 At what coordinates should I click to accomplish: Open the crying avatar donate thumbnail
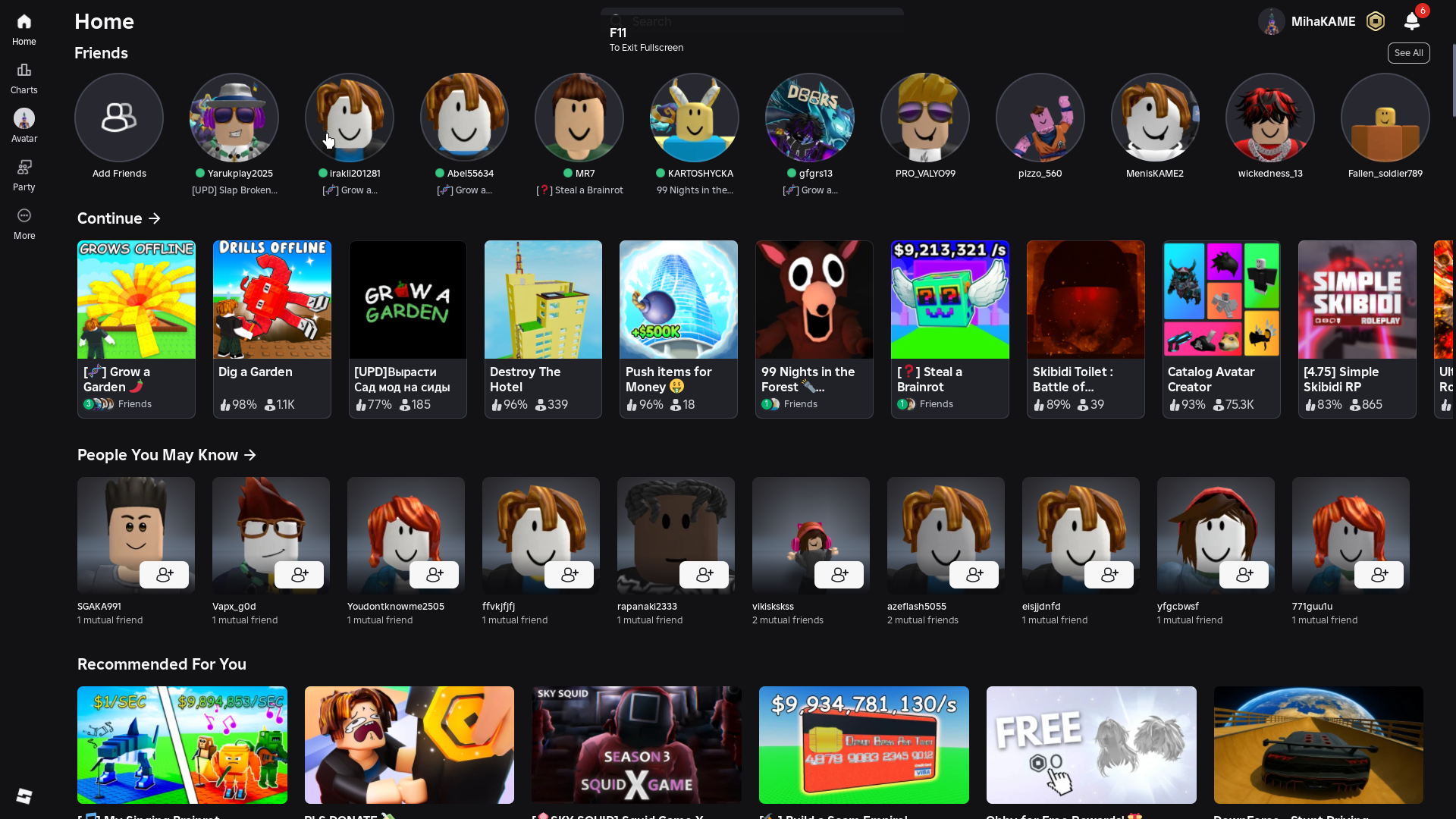coord(409,745)
